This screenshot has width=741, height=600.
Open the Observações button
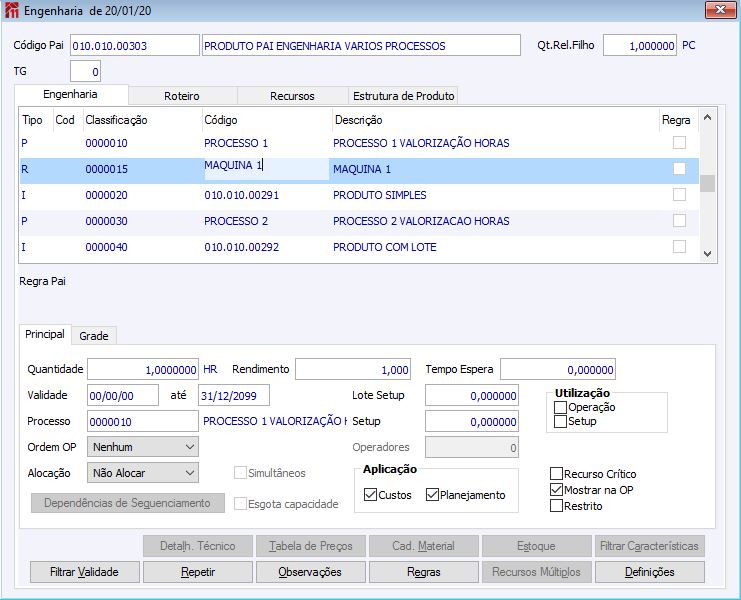311,572
